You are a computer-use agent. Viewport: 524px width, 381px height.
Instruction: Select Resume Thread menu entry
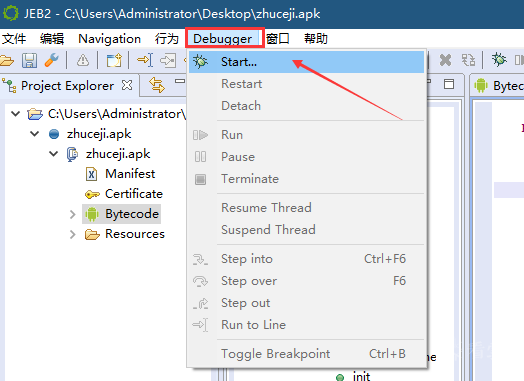pyautogui.click(x=306, y=208)
